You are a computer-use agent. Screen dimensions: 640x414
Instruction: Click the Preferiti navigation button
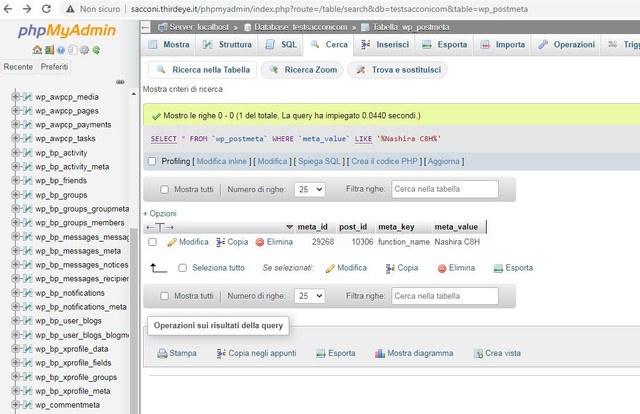pos(54,67)
